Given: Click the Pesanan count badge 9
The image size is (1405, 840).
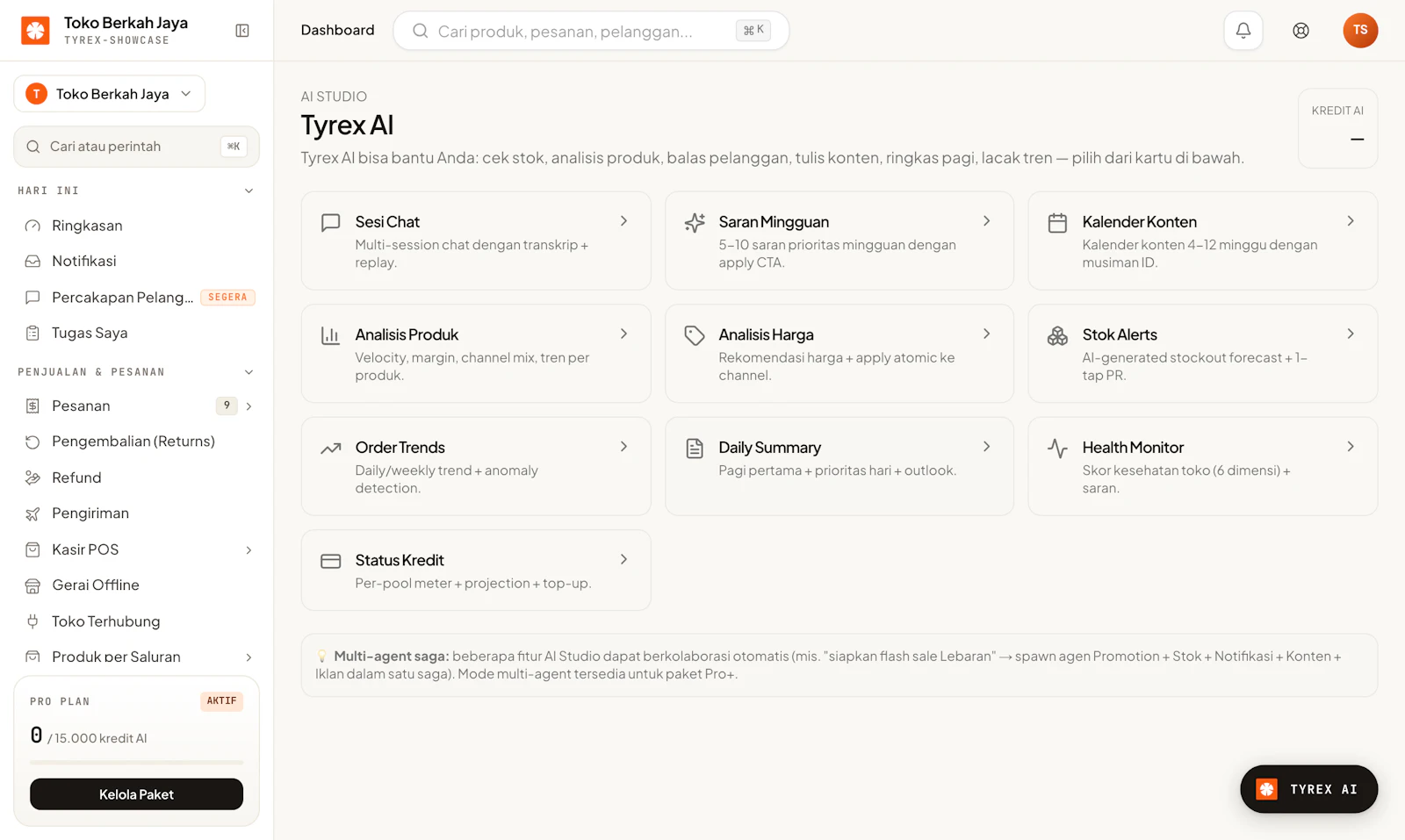Looking at the screenshot, I should (x=227, y=406).
